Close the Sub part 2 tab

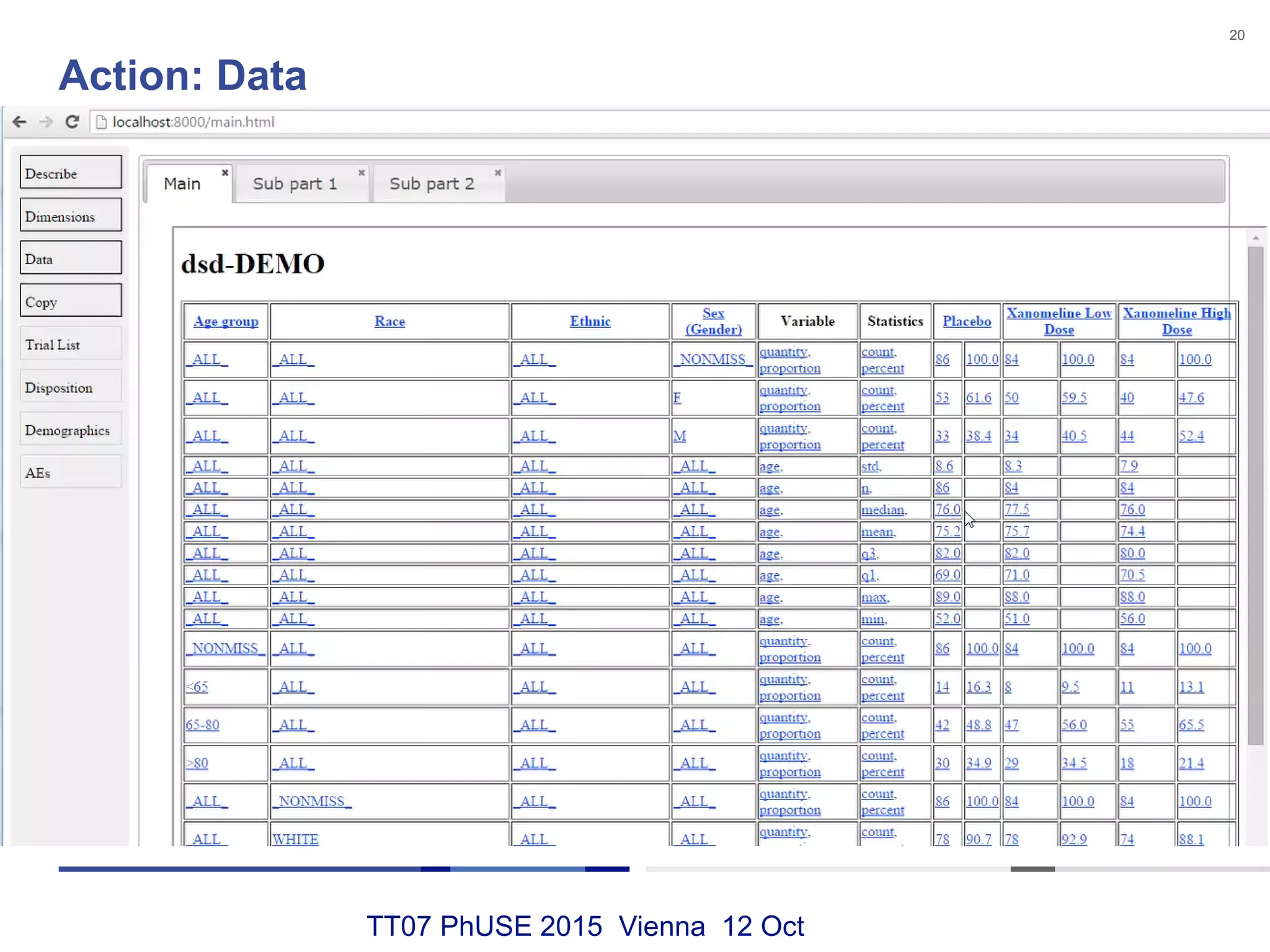click(498, 172)
